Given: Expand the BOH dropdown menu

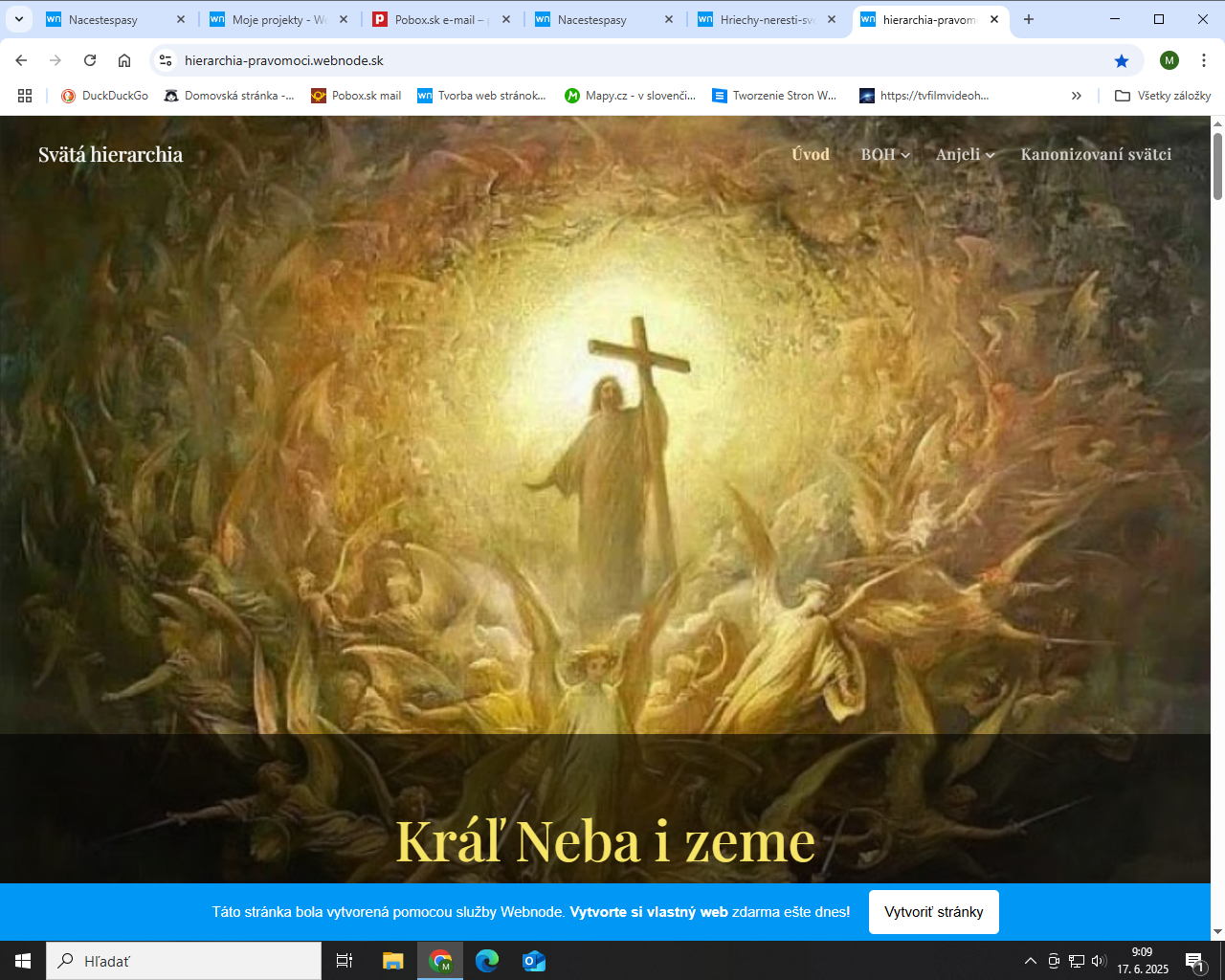Looking at the screenshot, I should (x=885, y=154).
